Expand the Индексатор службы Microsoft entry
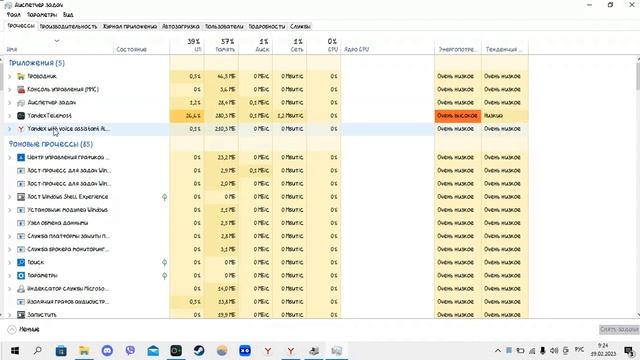 coord(10,289)
